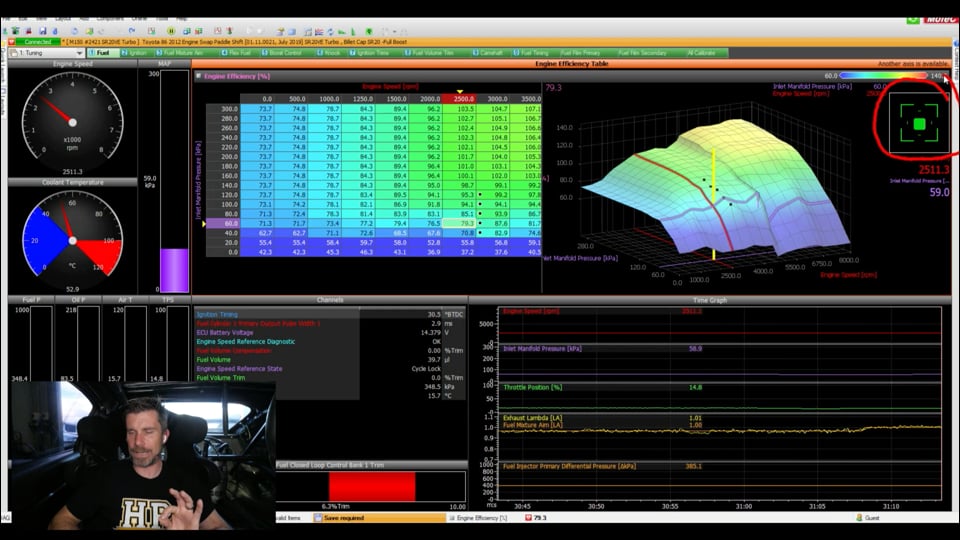The image size is (960, 540).
Task: Click the colour scale gradient bar
Action: click(884, 76)
